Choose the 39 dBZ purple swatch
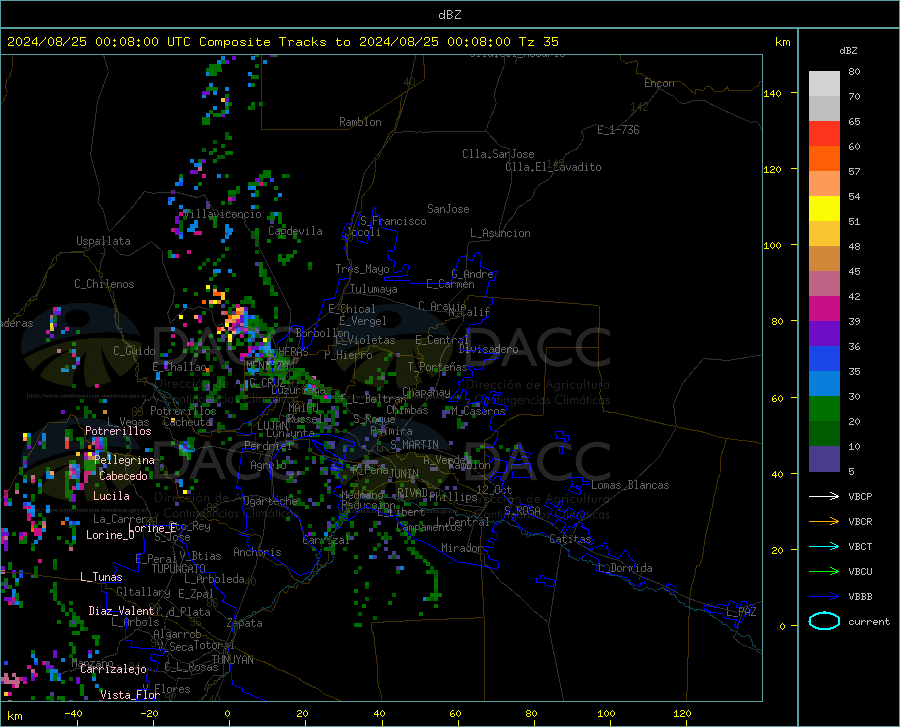900x727 pixels. (824, 334)
